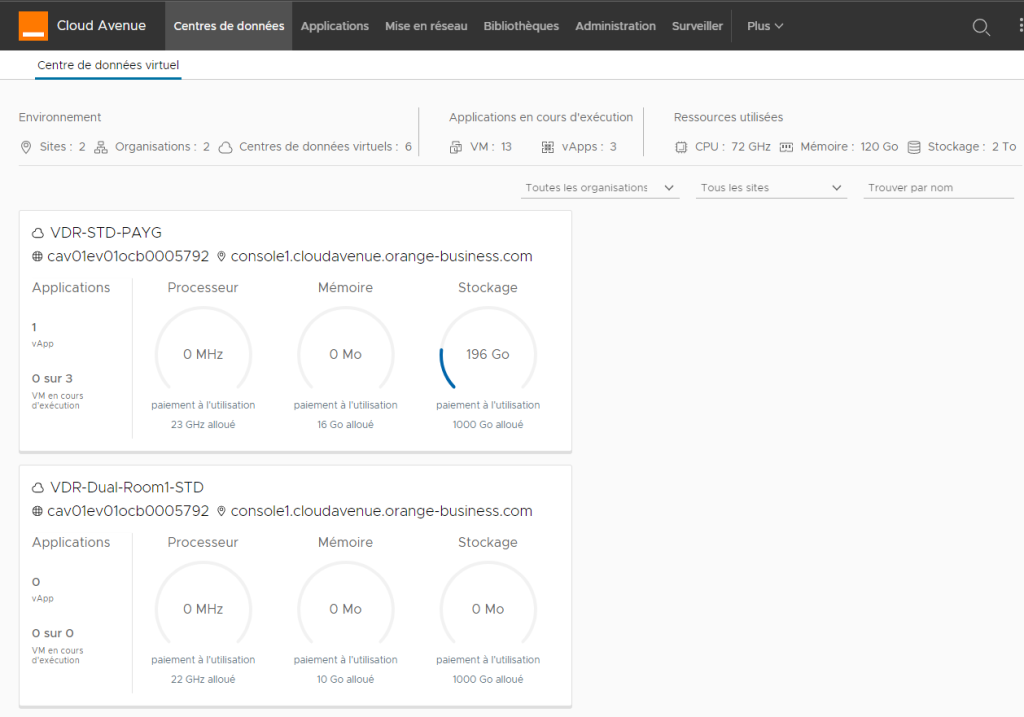The width and height of the screenshot is (1024, 717).
Task: Click cav01ev01ocb0005792 in VDR-Dual-Room1-STD card
Action: pyautogui.click(x=128, y=511)
